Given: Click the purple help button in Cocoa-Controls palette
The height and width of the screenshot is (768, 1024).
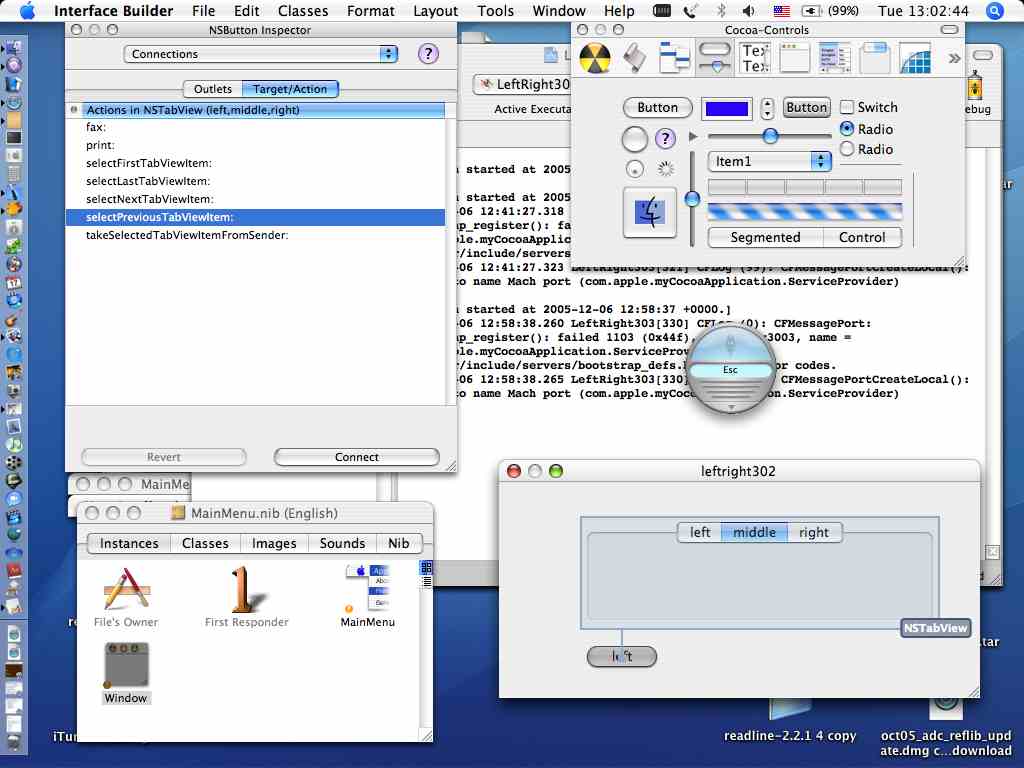Looking at the screenshot, I should pyautogui.click(x=665, y=138).
